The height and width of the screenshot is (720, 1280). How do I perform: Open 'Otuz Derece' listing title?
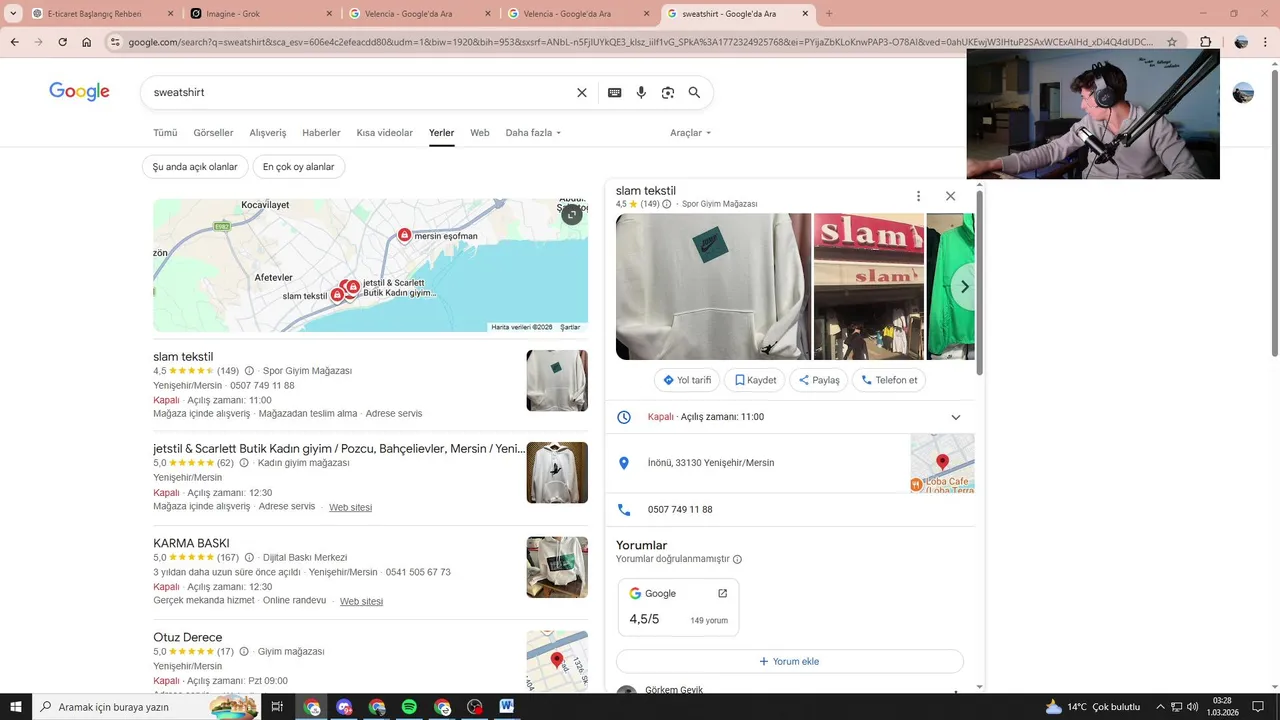point(188,637)
